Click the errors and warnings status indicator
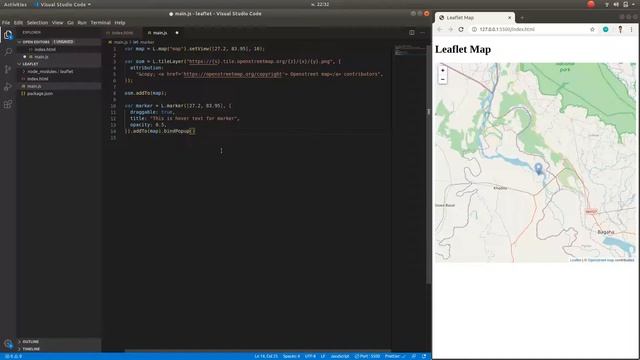This screenshot has height=360, width=640. (x=14, y=356)
